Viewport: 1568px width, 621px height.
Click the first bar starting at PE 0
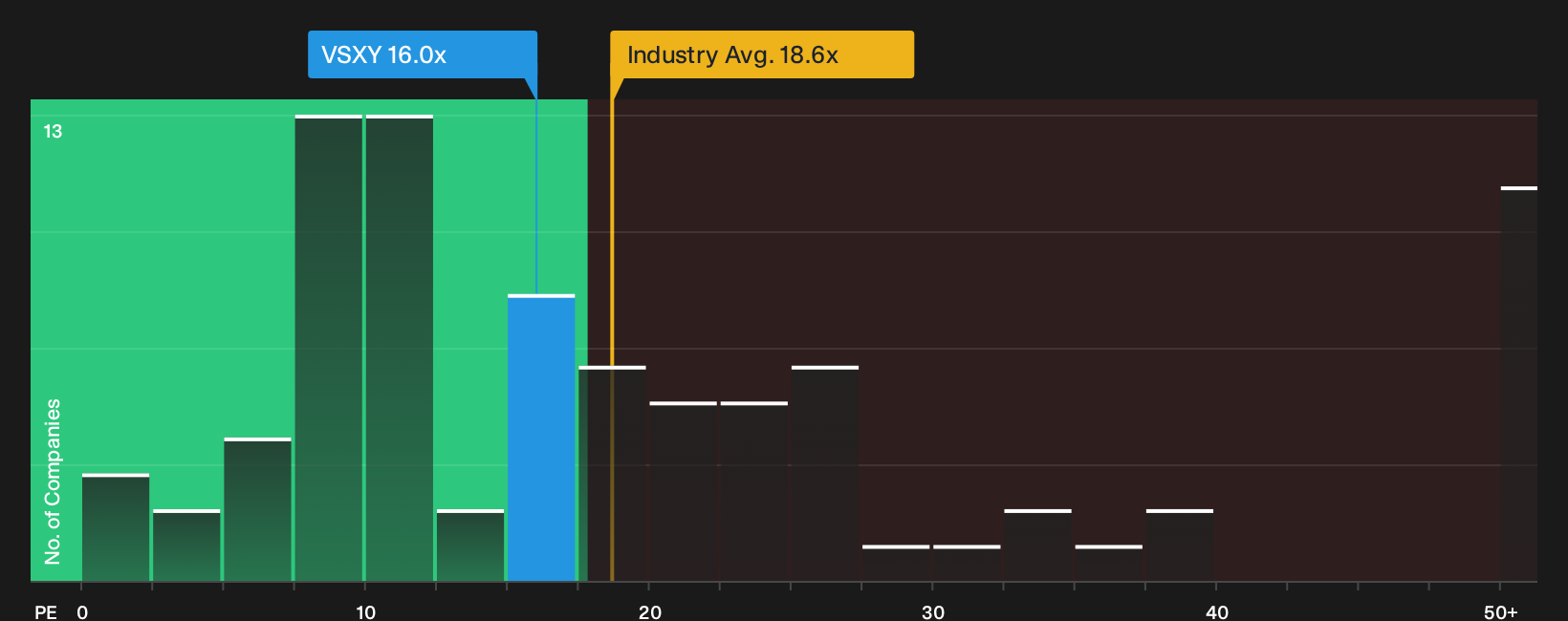(x=116, y=527)
